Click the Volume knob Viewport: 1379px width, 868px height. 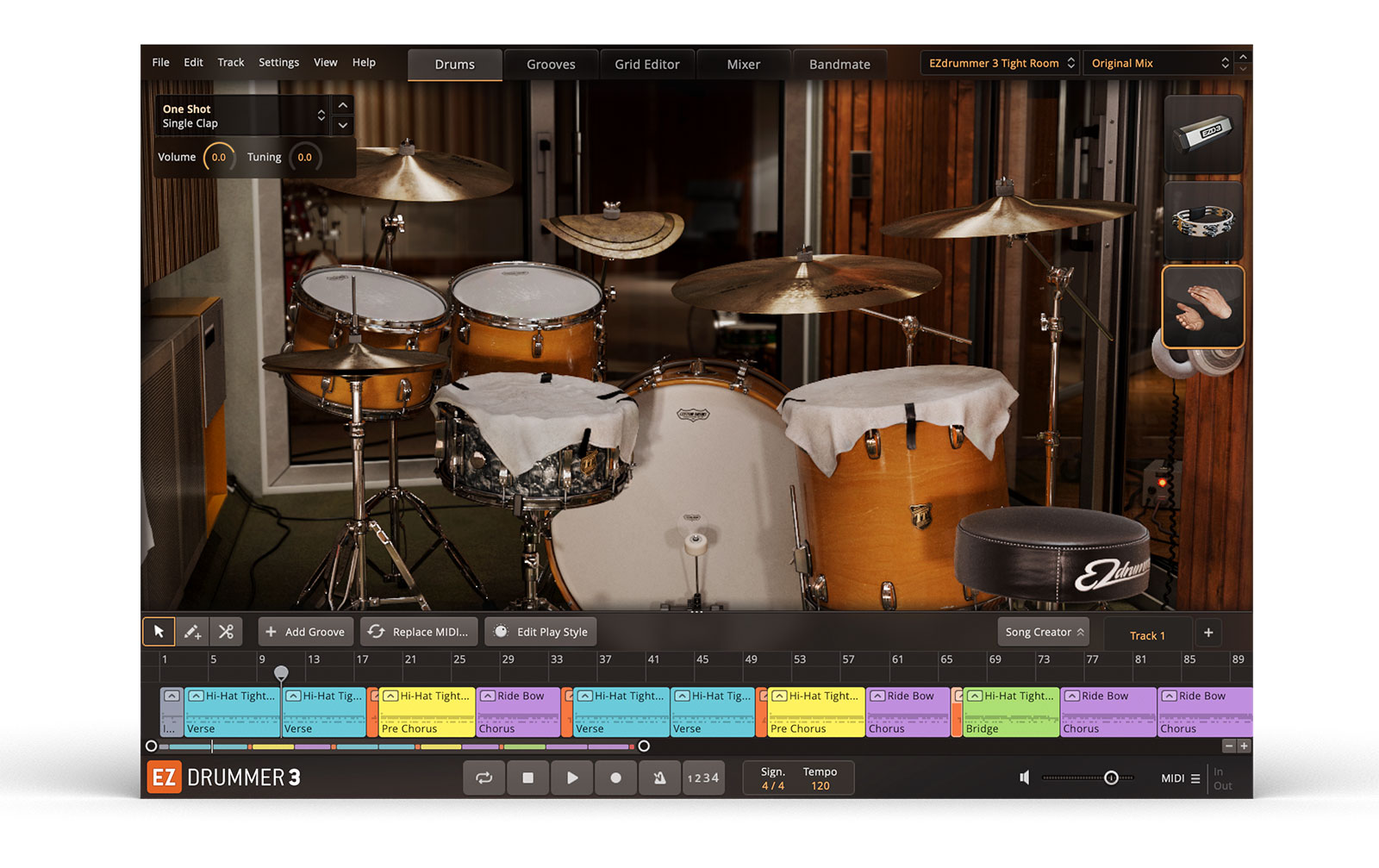pyautogui.click(x=219, y=157)
